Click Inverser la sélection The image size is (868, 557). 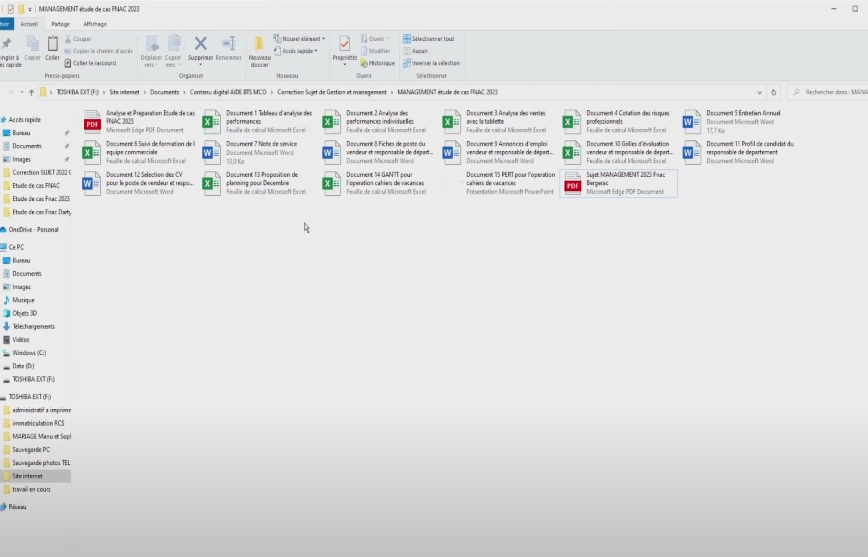tap(431, 63)
